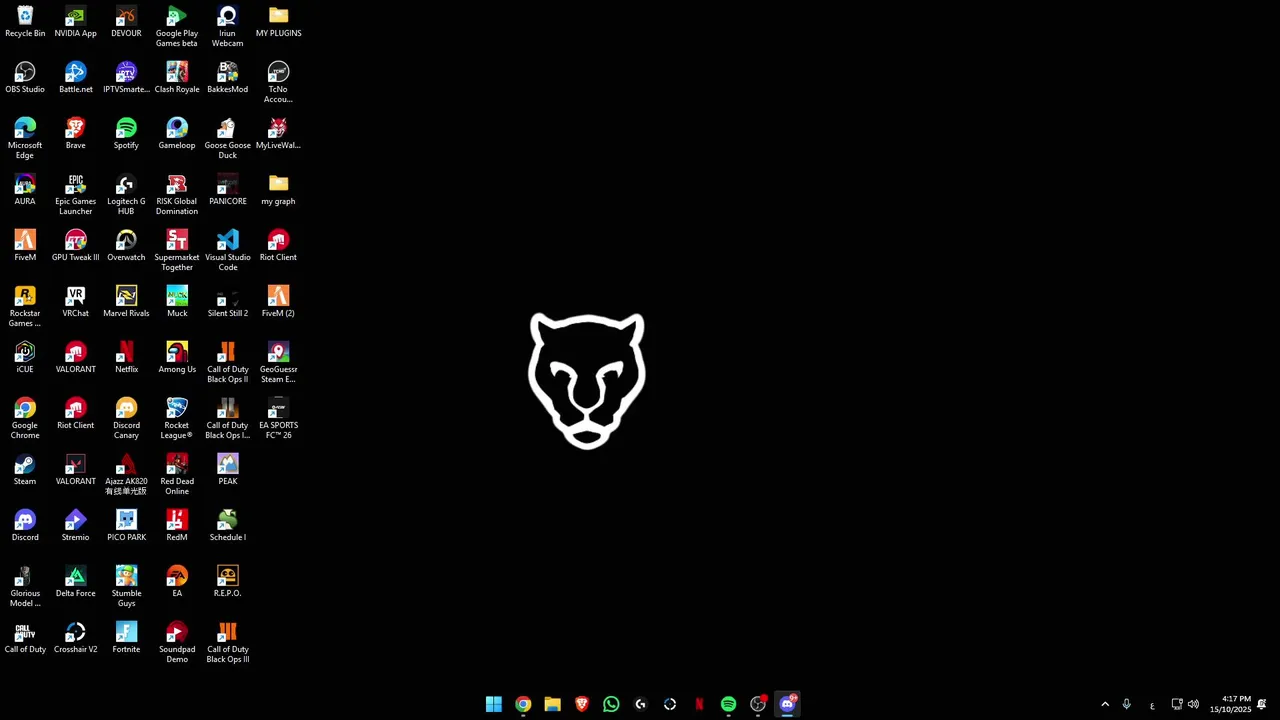Expand the hidden system tray icons
This screenshot has height=720, width=1280.
click(1105, 704)
